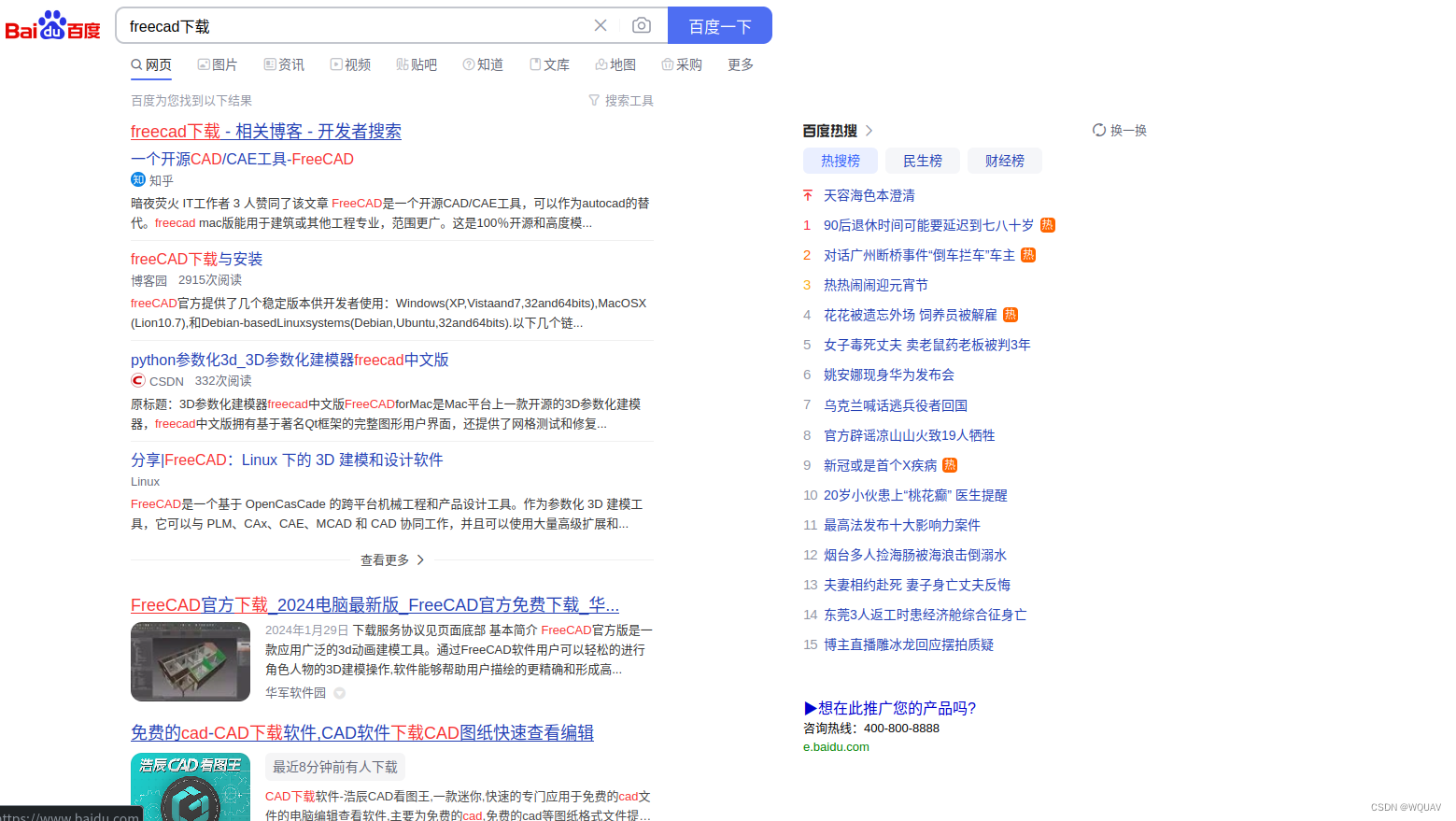
Task: Open 乌克兰喊话逃兵役者回国 topic
Action: (896, 405)
